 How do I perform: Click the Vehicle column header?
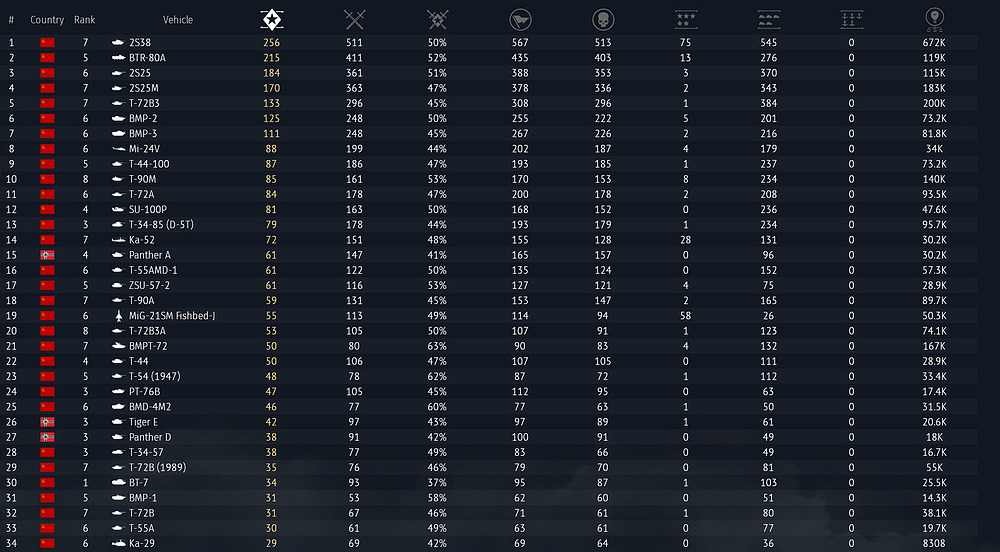coord(178,20)
